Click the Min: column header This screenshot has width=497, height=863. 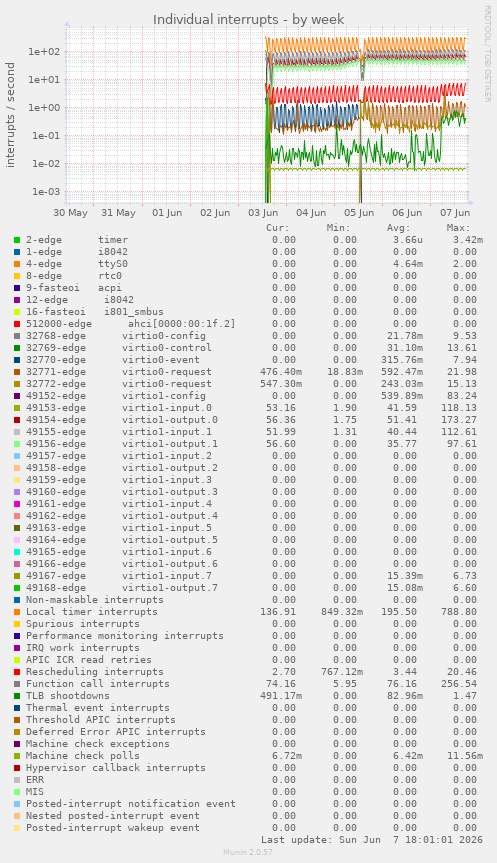338,228
